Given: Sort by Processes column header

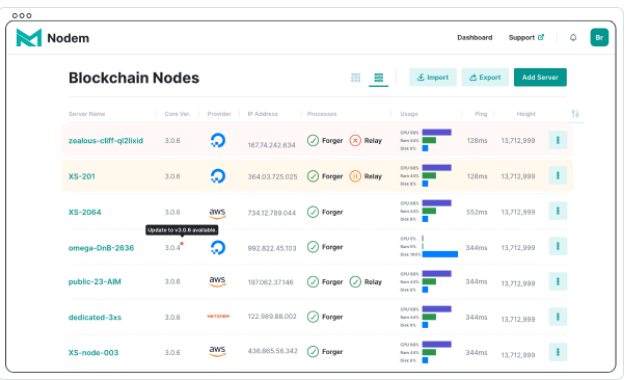Looking at the screenshot, I should [322, 114].
